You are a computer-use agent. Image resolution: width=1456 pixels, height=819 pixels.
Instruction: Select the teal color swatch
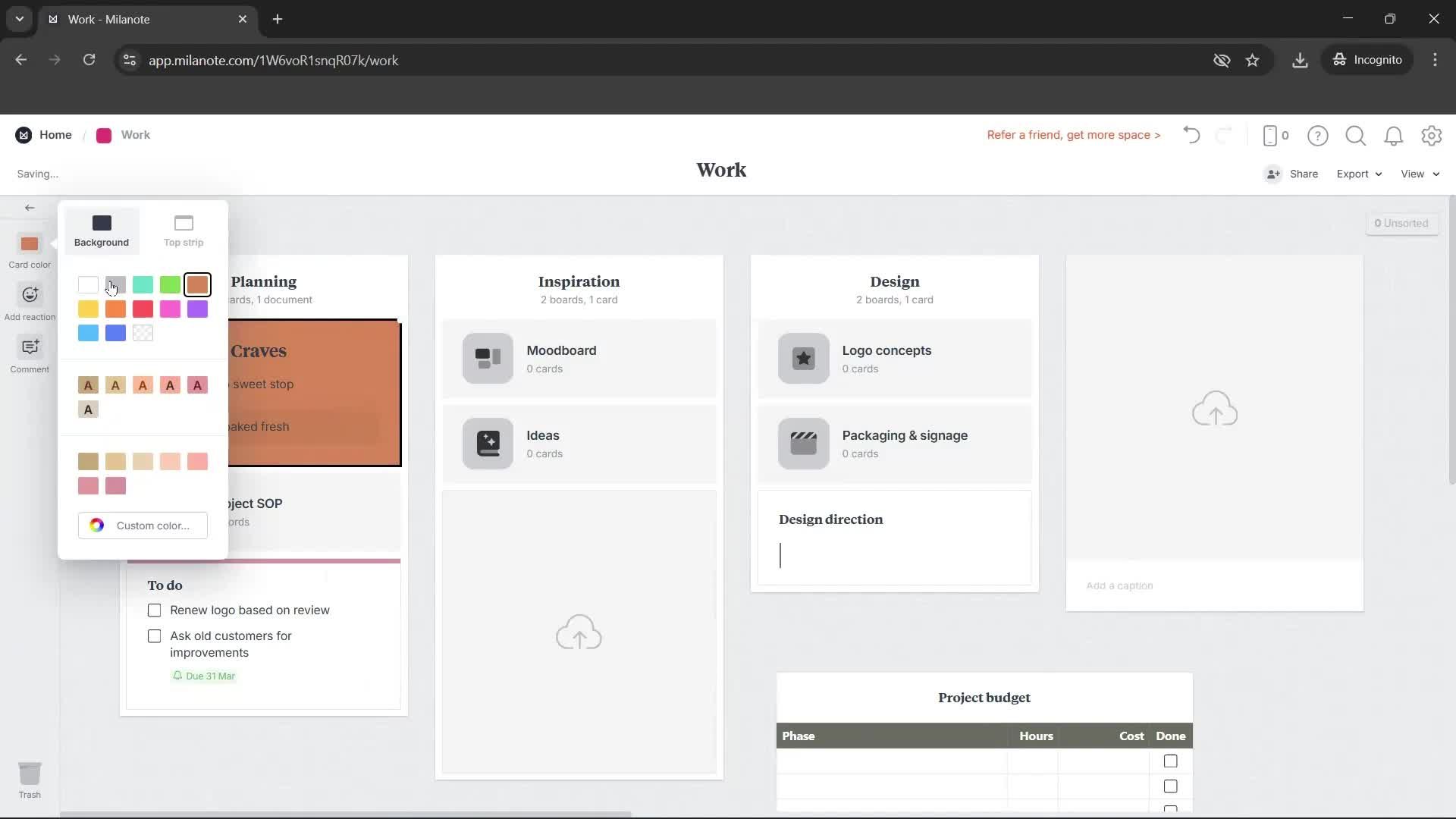143,284
